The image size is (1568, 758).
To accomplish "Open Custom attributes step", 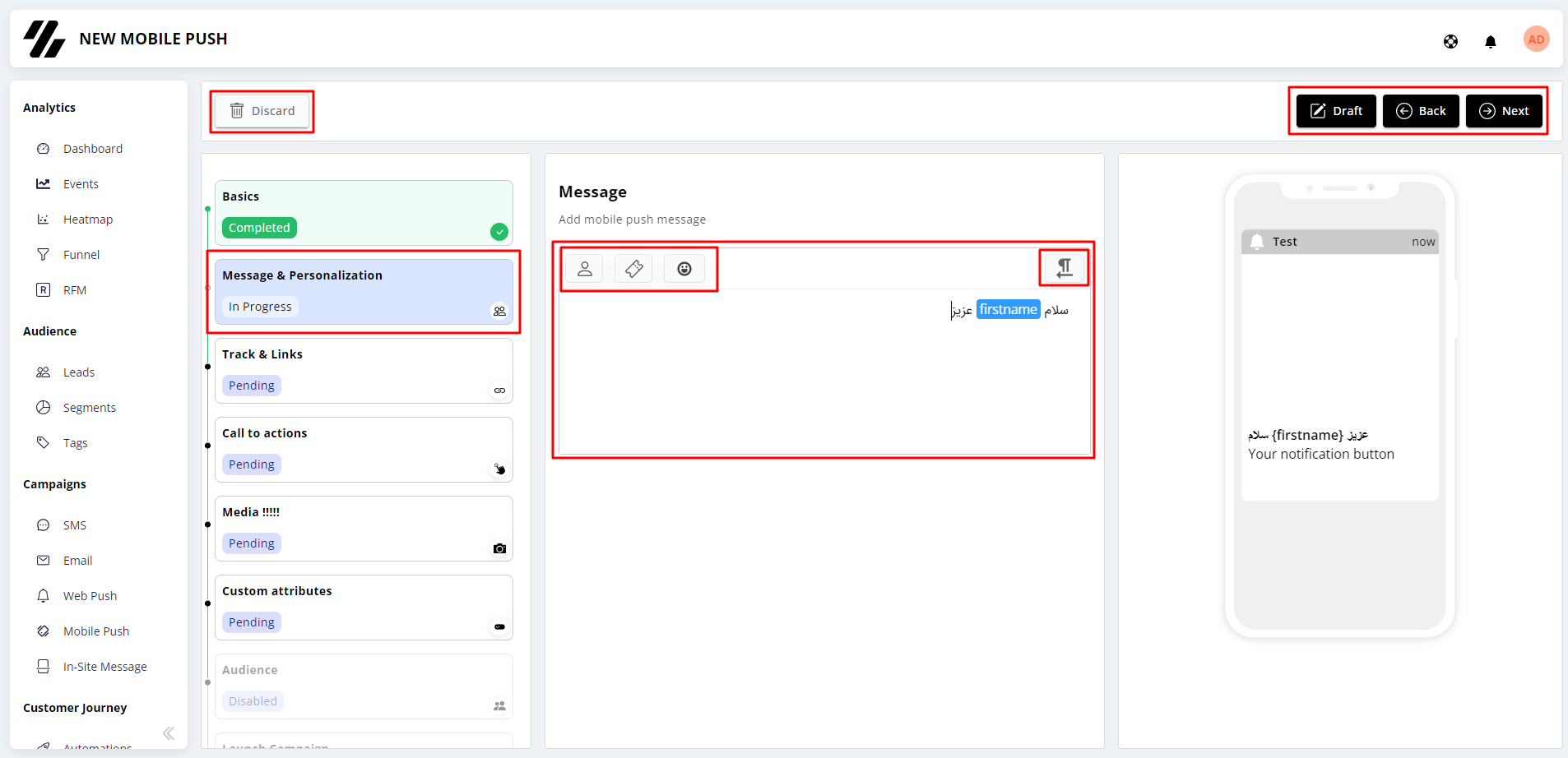I will click(x=364, y=608).
